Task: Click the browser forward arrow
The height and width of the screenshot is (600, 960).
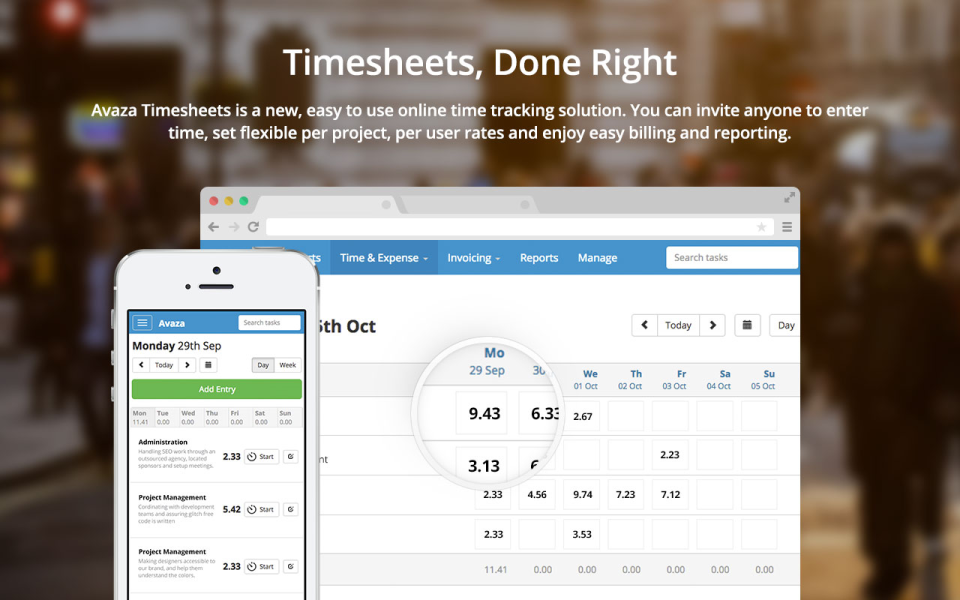Action: click(x=234, y=227)
